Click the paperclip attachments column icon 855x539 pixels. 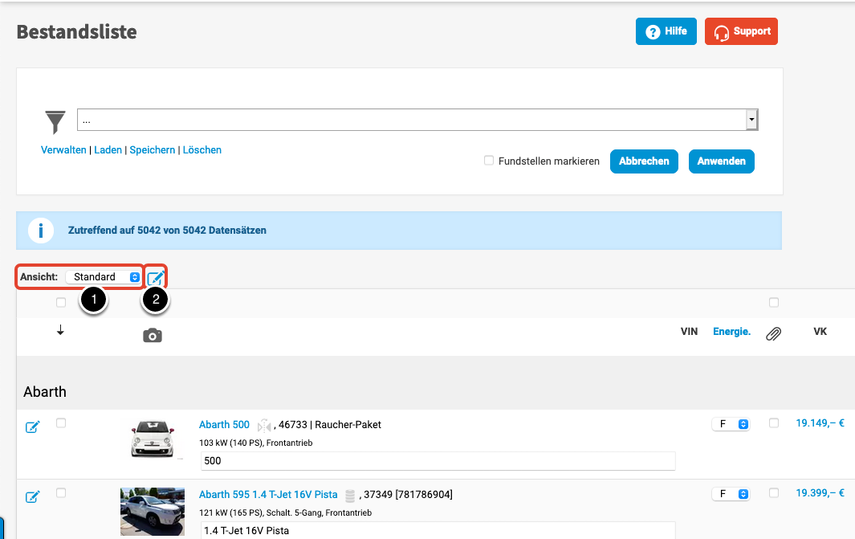773,334
